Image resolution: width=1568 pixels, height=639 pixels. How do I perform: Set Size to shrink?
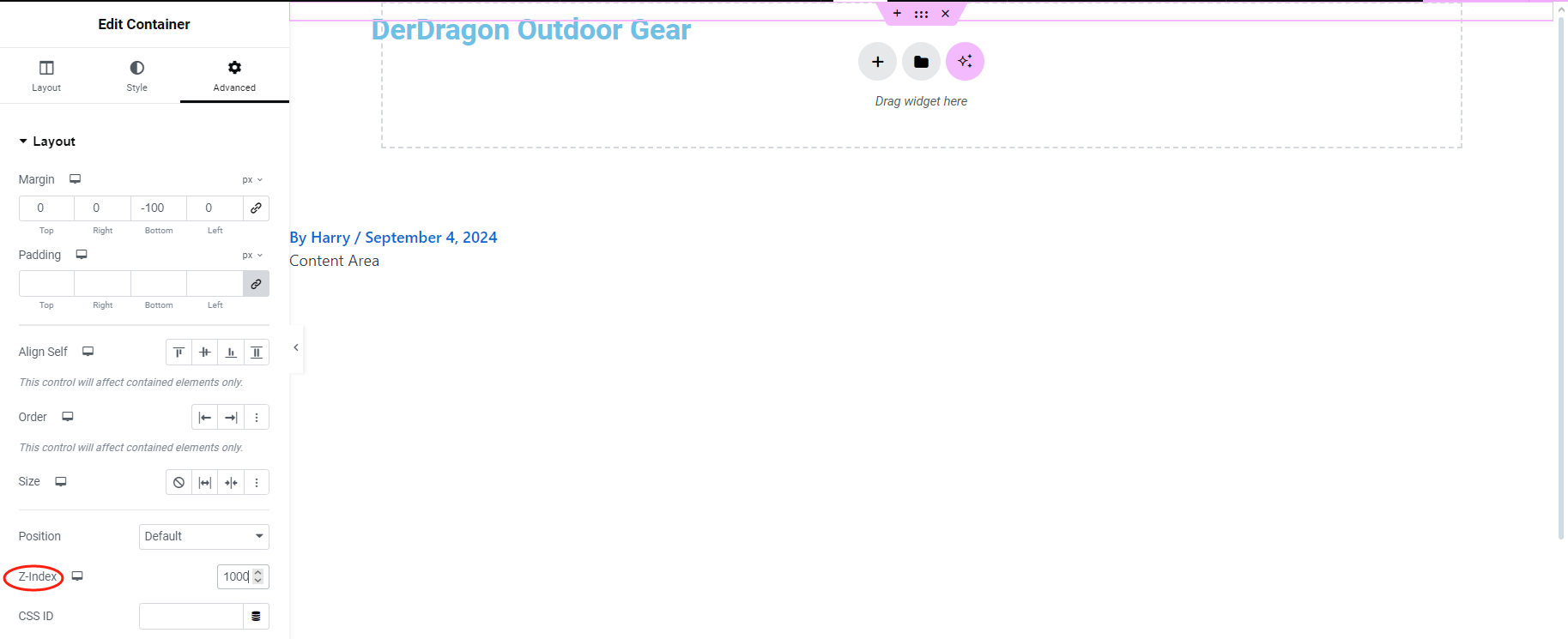click(x=230, y=483)
